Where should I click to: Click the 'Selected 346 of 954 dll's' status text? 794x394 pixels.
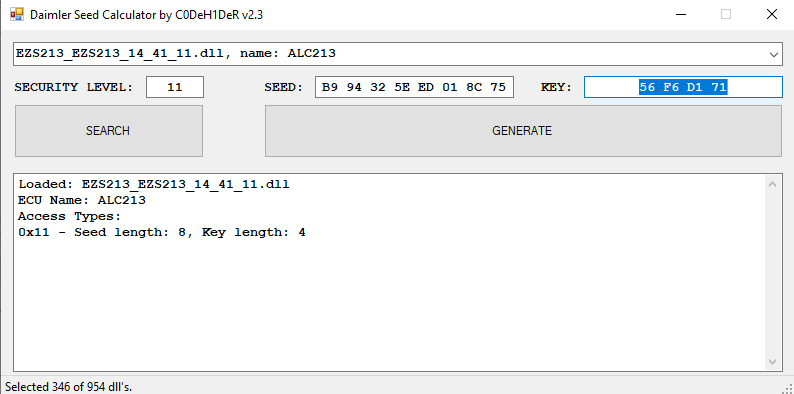tap(68, 387)
